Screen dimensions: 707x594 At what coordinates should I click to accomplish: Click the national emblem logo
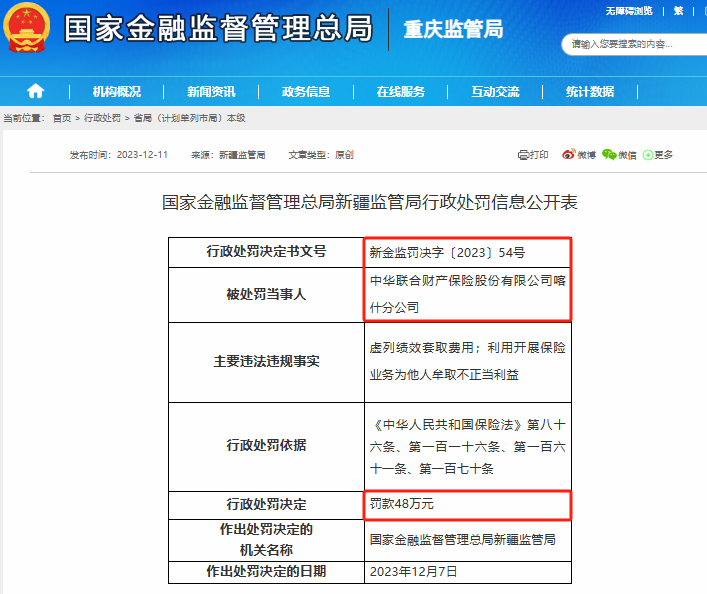26,28
